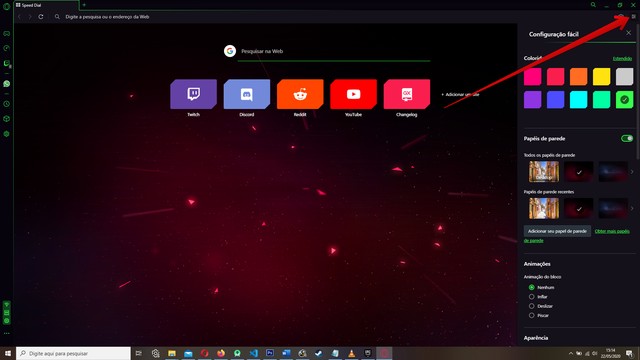640x360 pixels.
Task: Choose the purple color swatch
Action: coord(533,100)
